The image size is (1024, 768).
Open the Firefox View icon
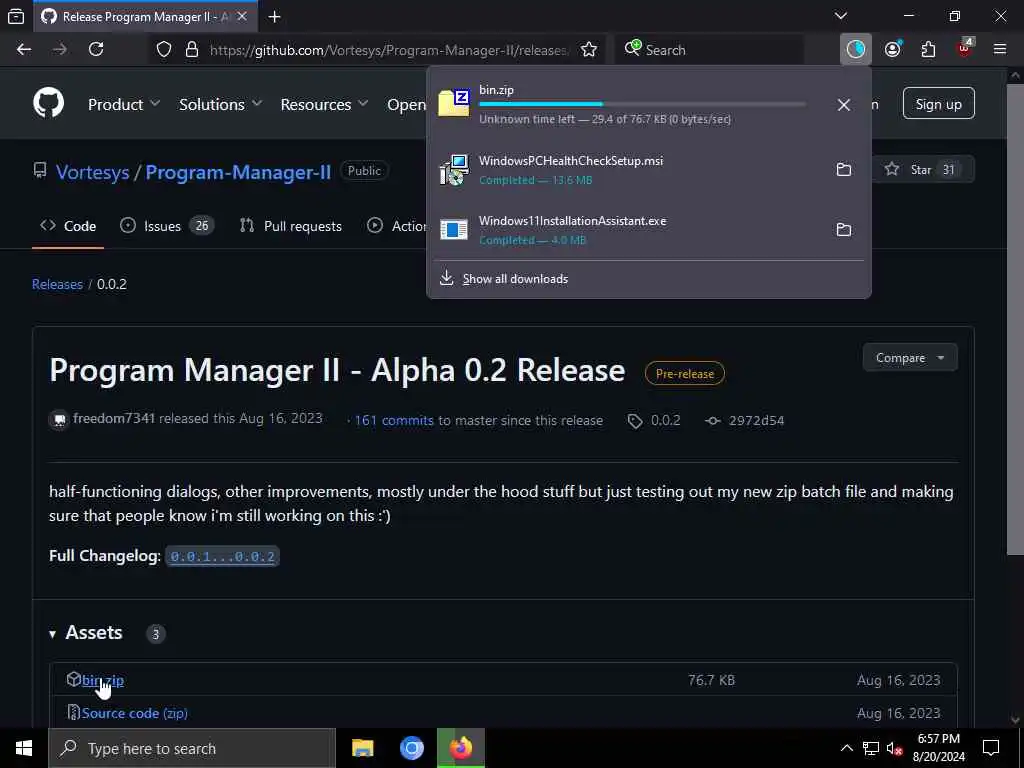coord(16,16)
